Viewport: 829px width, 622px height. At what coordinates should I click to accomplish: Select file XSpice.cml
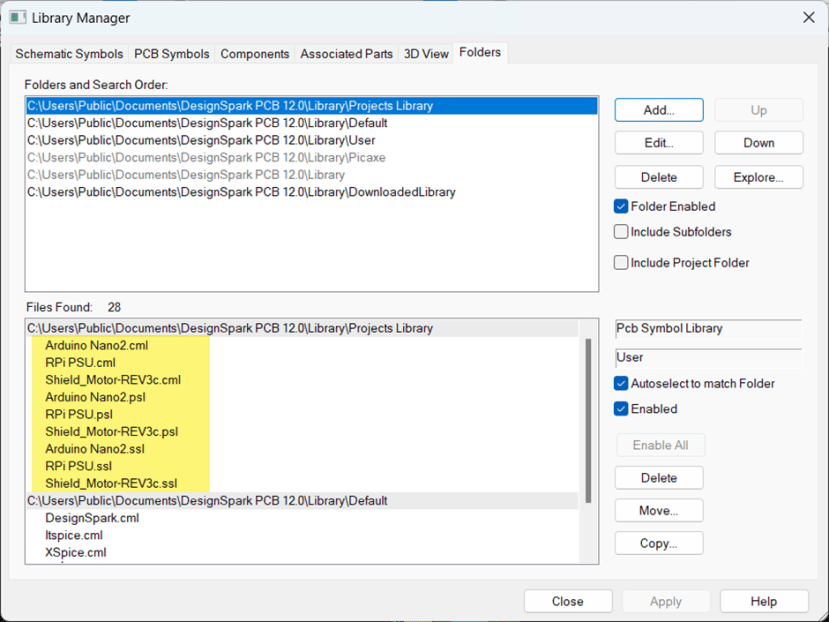[x=76, y=552]
